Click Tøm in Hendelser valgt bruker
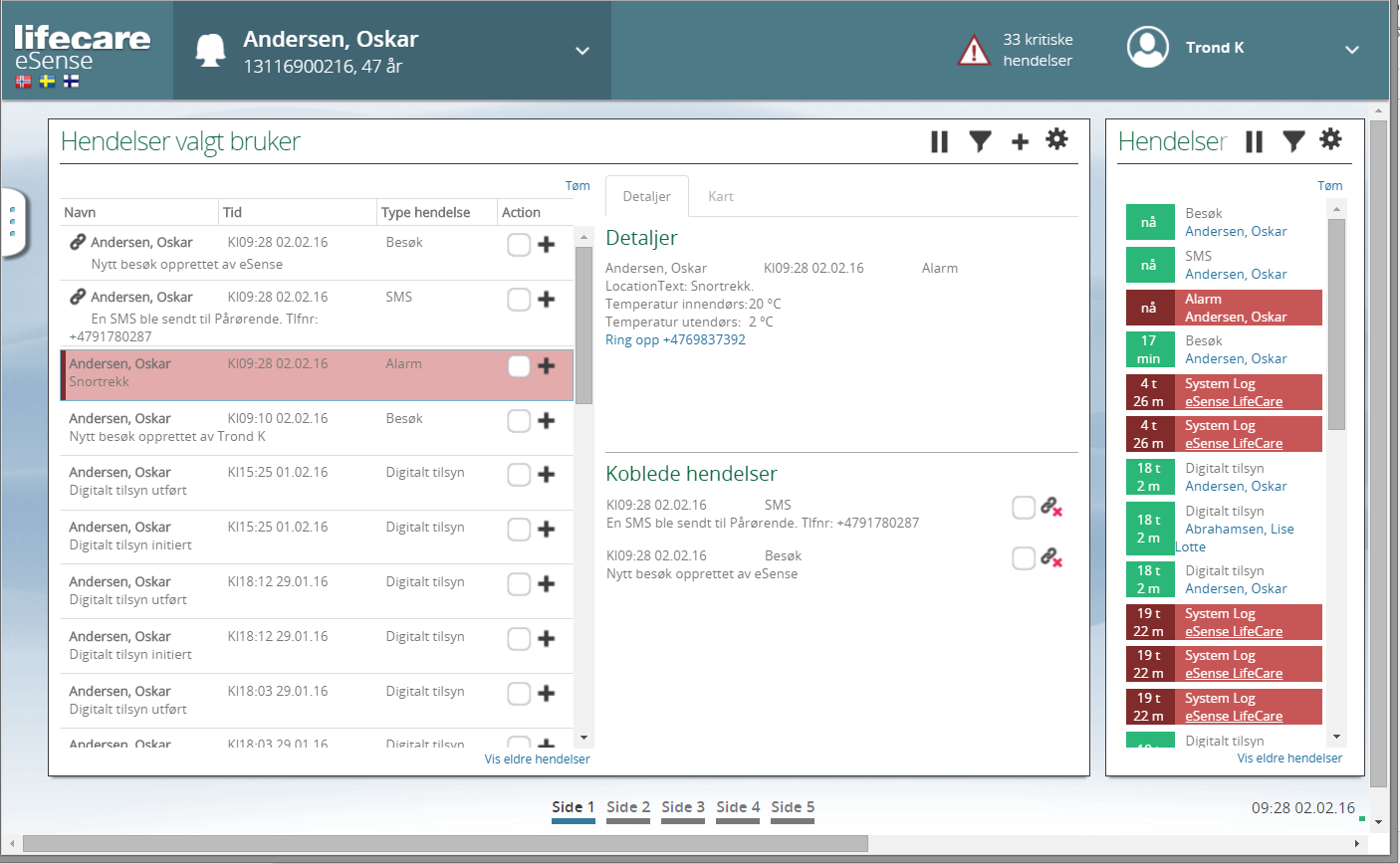Viewport: 1400px width, 864px height. 578,185
